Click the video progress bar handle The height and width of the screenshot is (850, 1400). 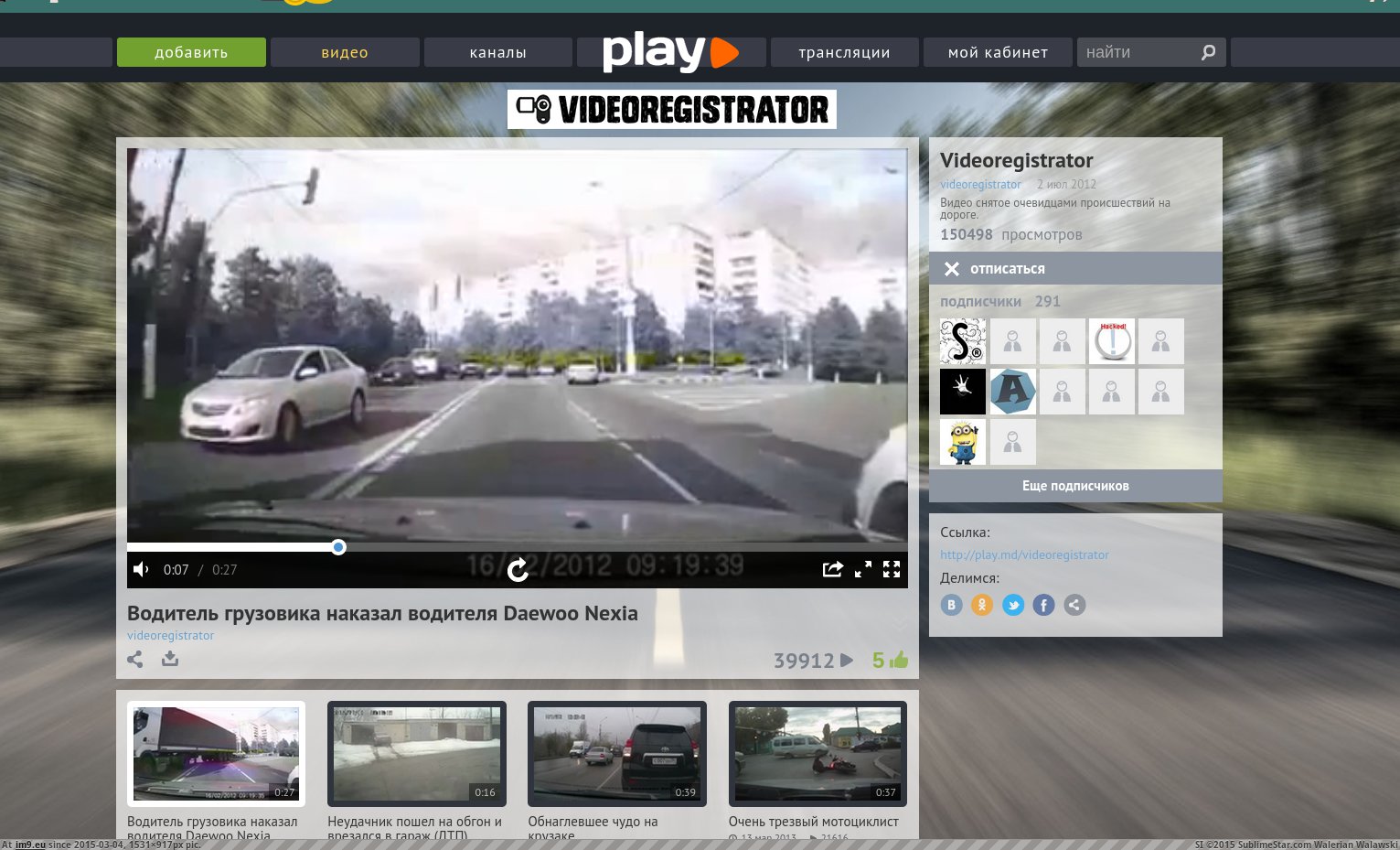tap(338, 547)
